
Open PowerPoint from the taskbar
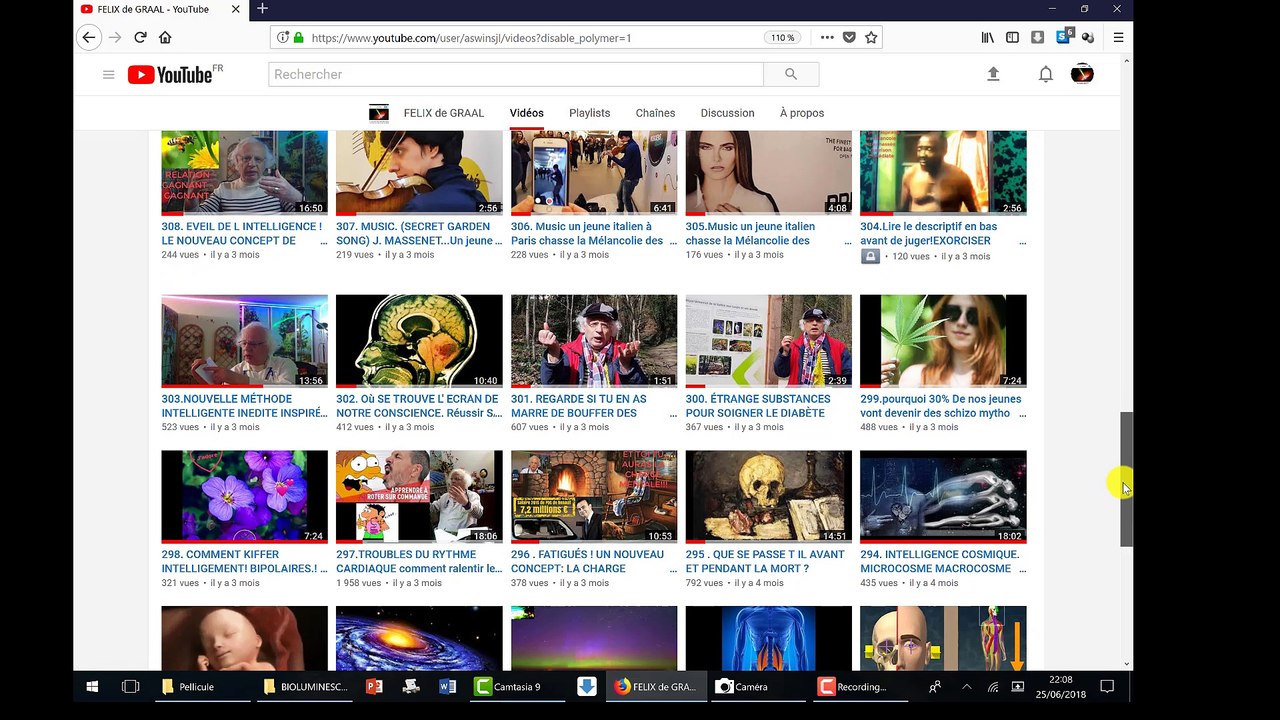(x=374, y=687)
